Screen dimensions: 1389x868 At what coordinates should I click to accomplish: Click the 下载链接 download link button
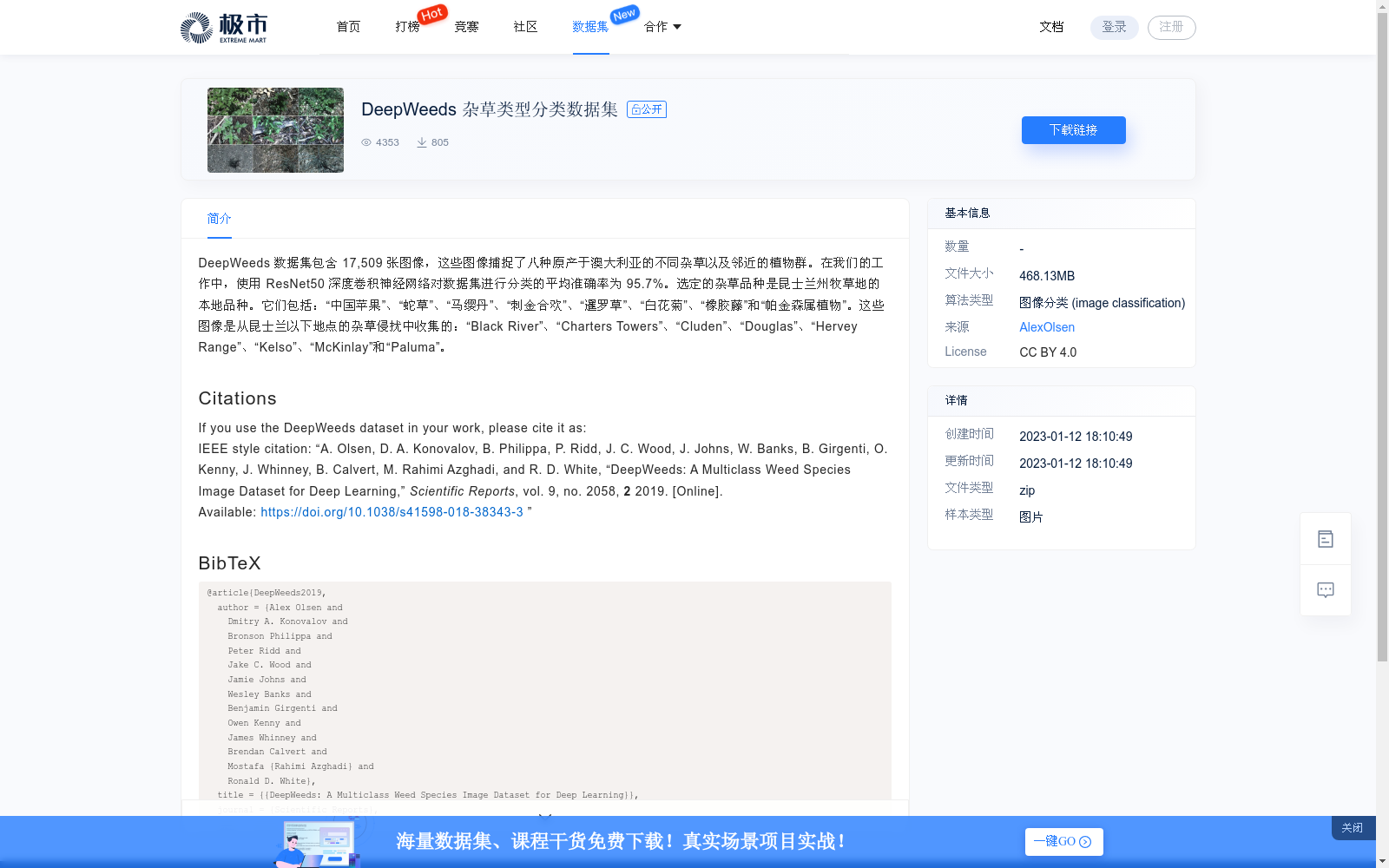tap(1073, 130)
